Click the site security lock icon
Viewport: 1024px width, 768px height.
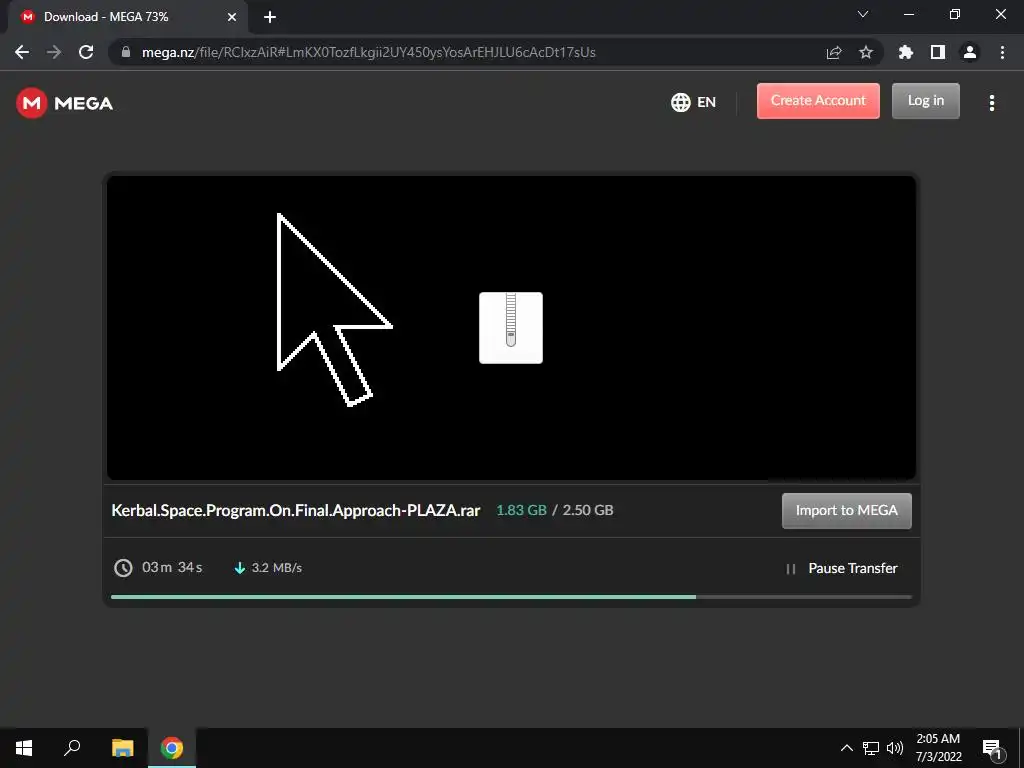126,52
